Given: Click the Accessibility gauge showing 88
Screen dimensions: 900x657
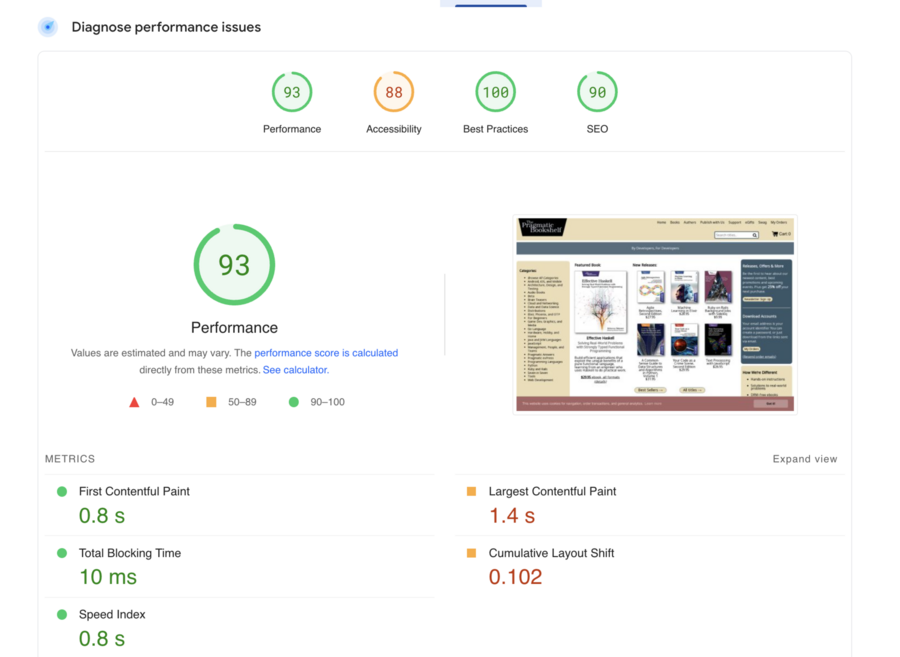Looking at the screenshot, I should pyautogui.click(x=393, y=91).
